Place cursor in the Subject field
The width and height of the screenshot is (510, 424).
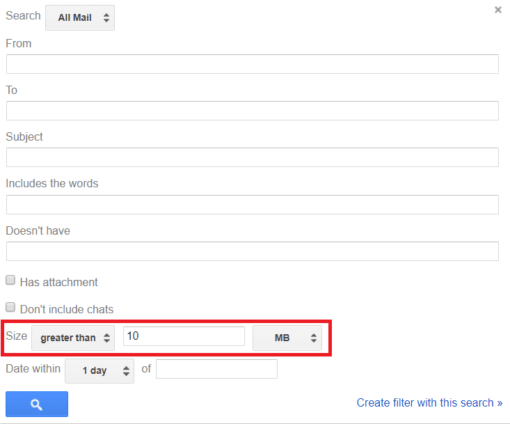(x=252, y=157)
